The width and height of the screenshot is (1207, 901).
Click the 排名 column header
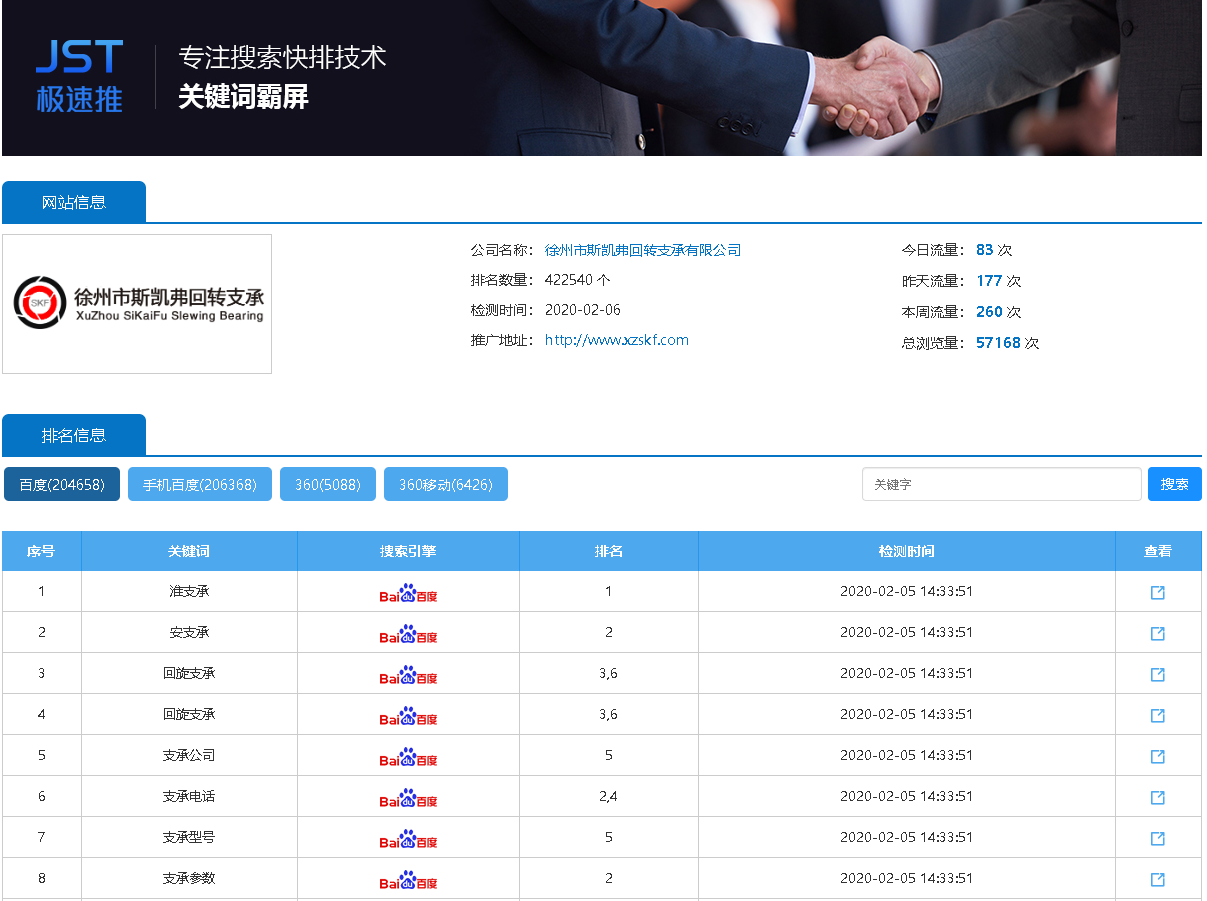(608, 551)
